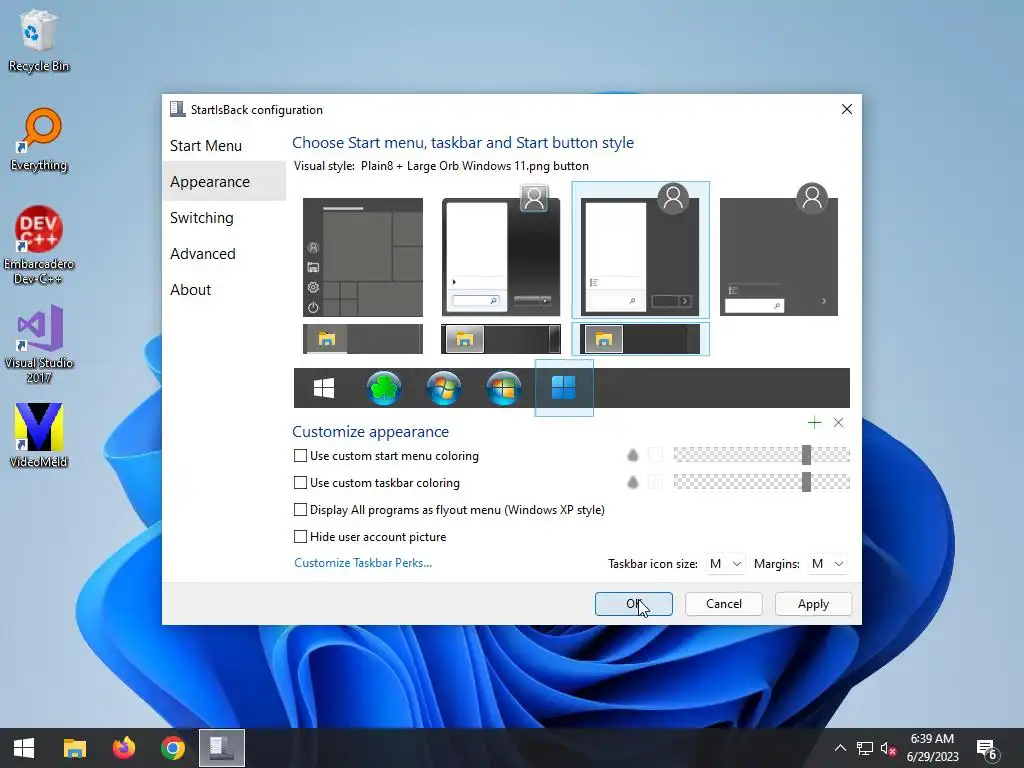This screenshot has height=768, width=1024.
Task: Show hidden tray icons chevron
Action: (x=840, y=748)
